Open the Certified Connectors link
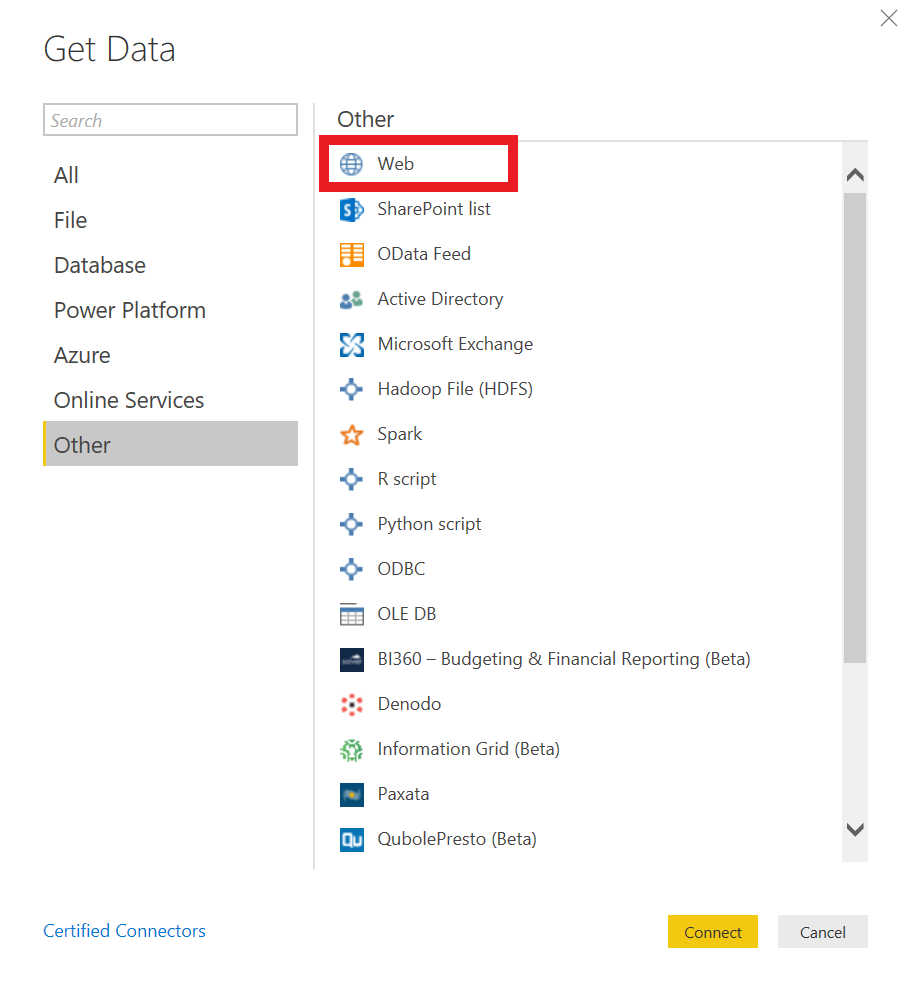 [x=124, y=931]
